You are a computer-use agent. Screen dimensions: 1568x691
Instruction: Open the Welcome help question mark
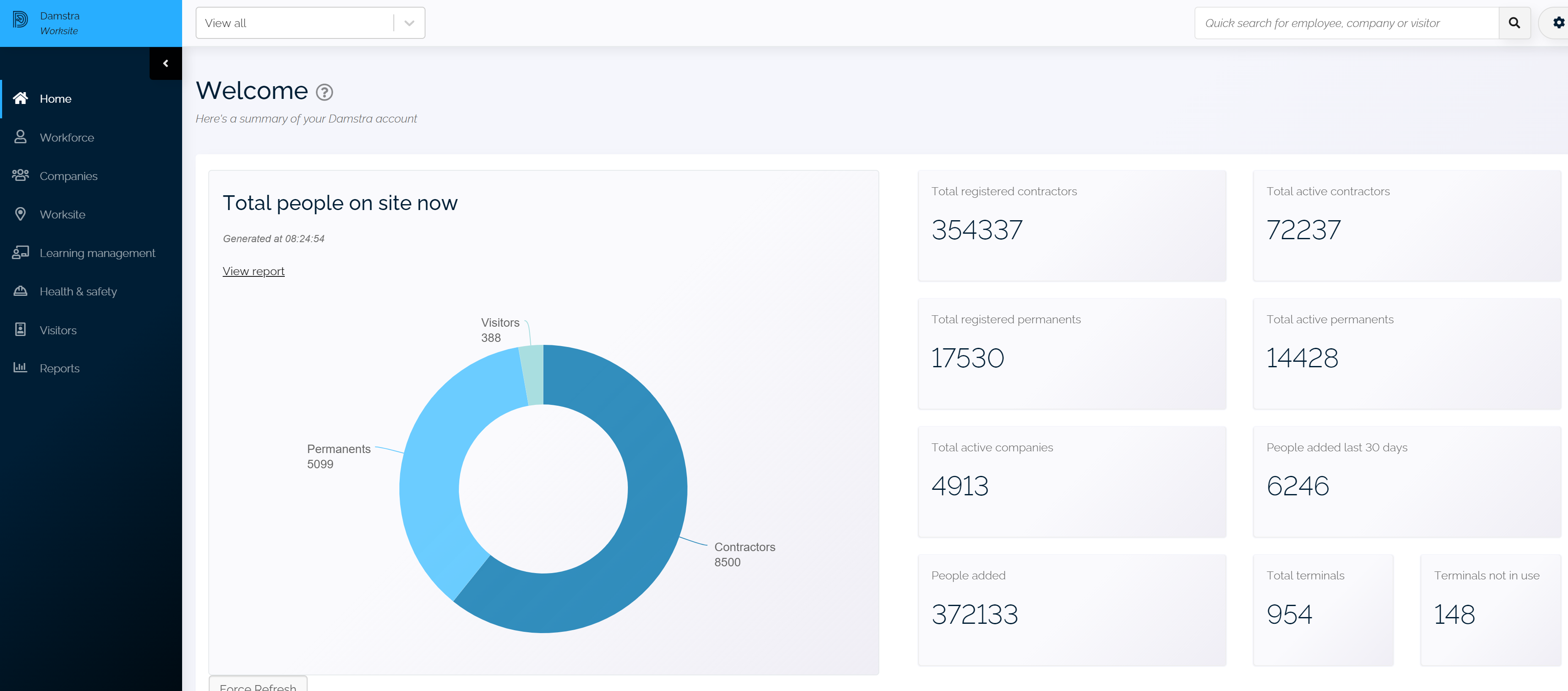325,93
